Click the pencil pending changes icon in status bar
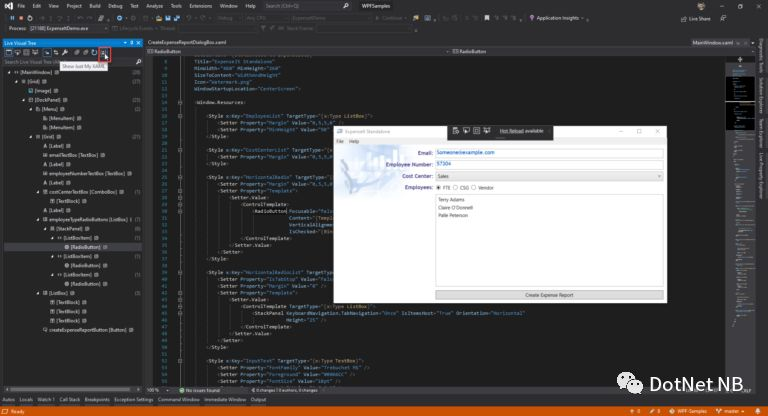This screenshot has height=416, width=768. coord(652,411)
